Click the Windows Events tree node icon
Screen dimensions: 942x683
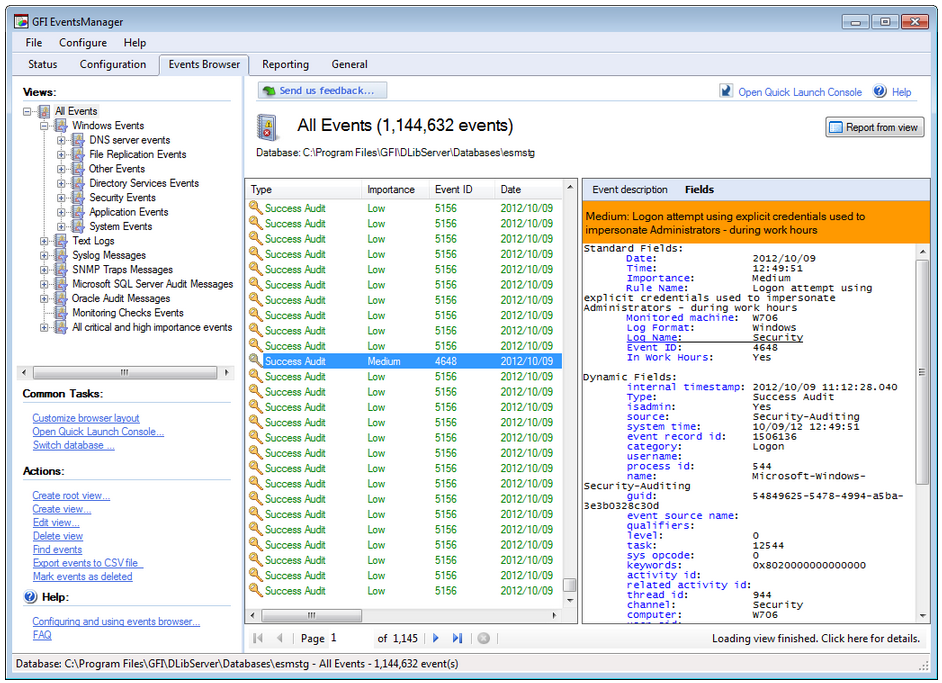coord(61,126)
